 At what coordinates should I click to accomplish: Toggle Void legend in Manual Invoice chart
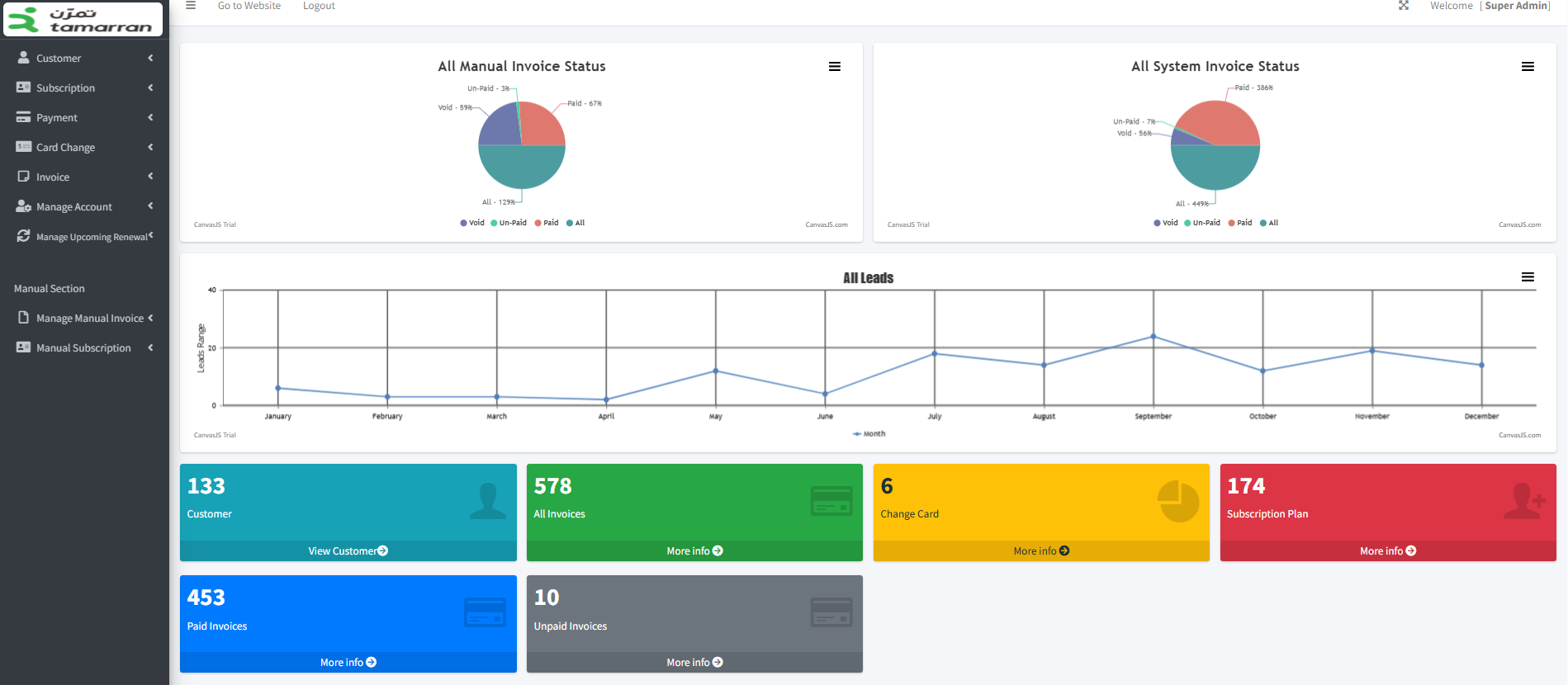[472, 223]
